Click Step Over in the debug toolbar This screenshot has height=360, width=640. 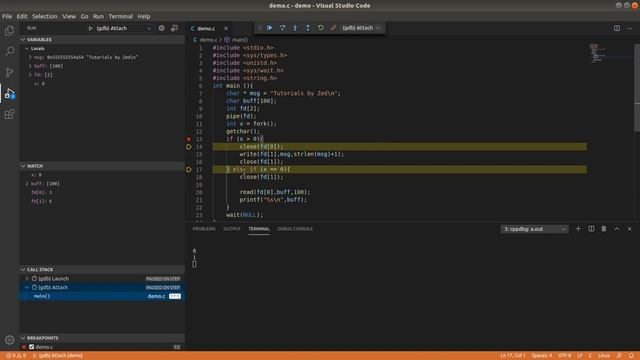tap(282, 28)
